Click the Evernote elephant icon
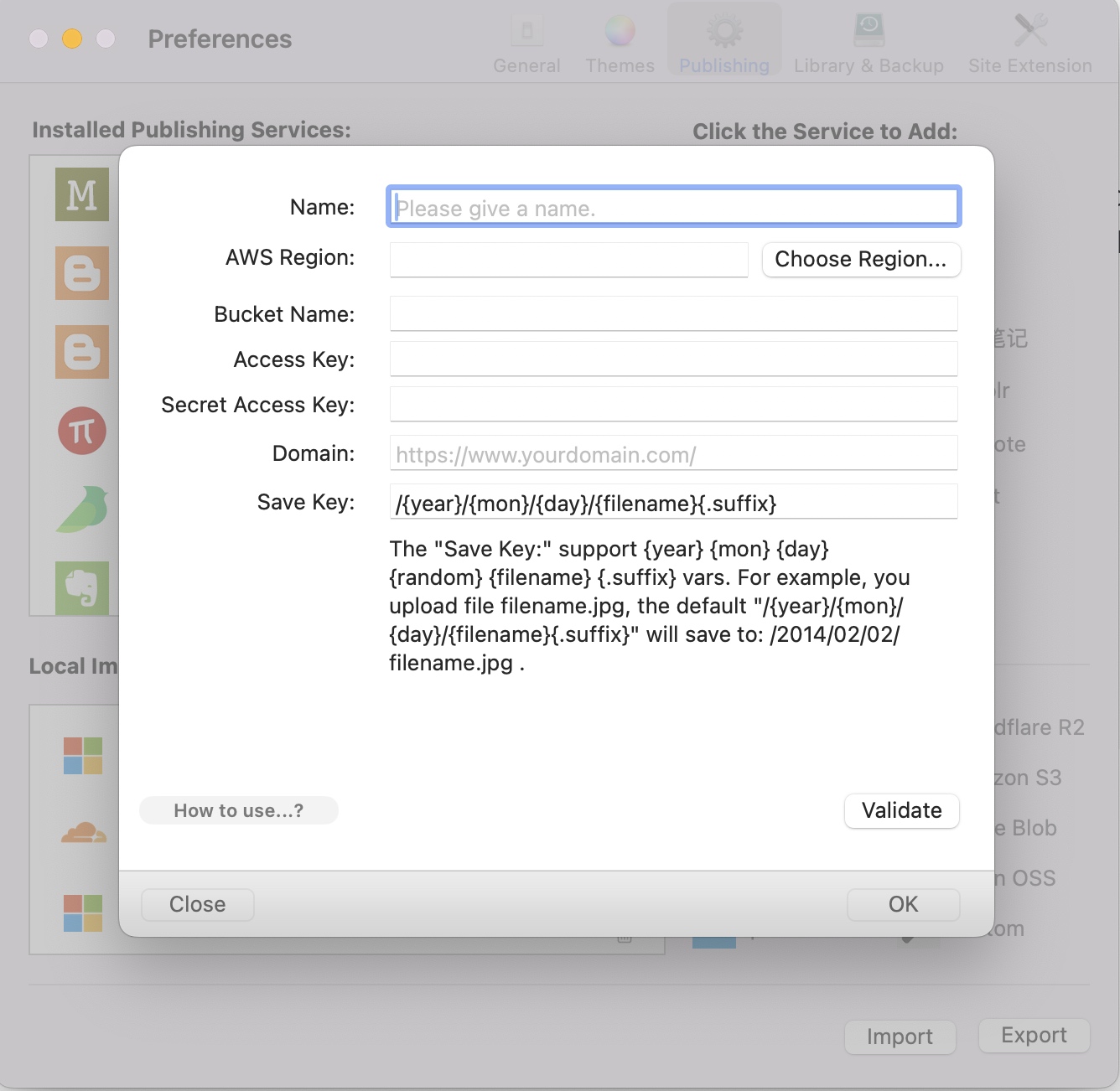This screenshot has width=1120, height=1091. tap(82, 587)
